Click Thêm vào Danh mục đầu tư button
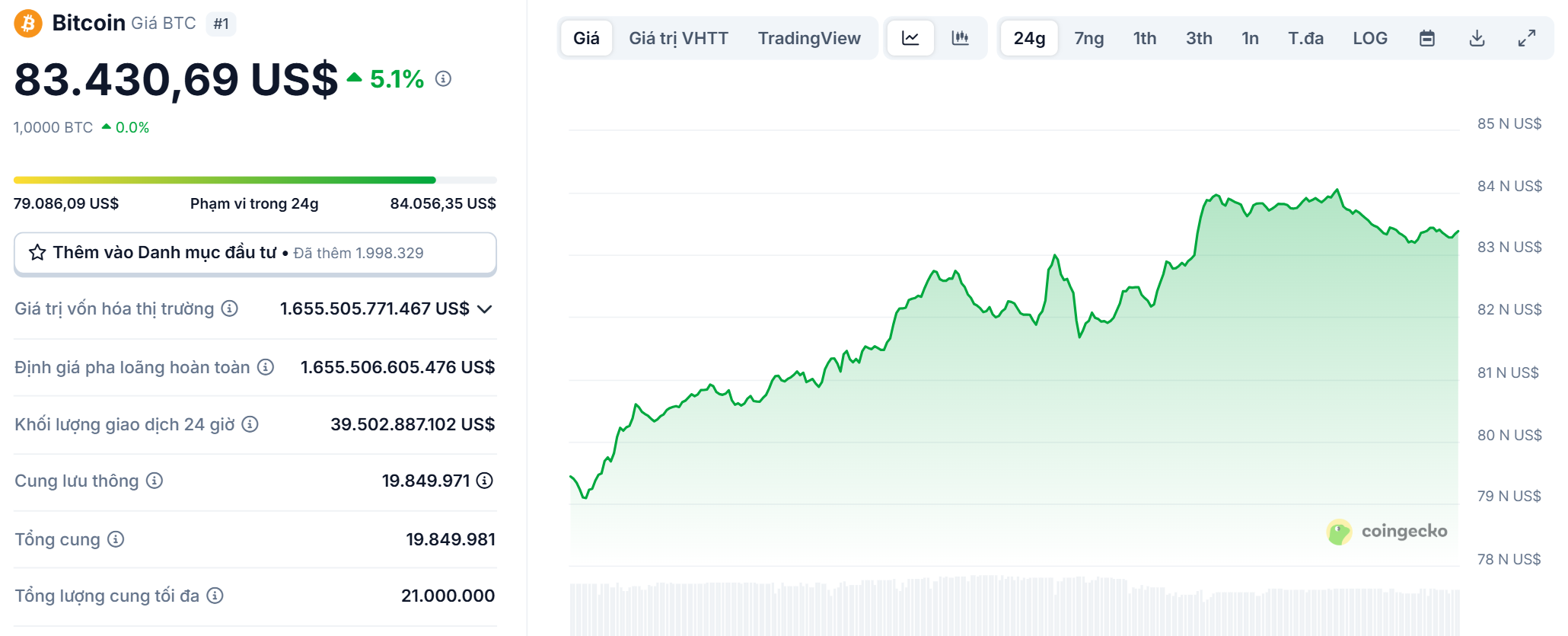This screenshot has width=1568, height=636. (x=255, y=253)
